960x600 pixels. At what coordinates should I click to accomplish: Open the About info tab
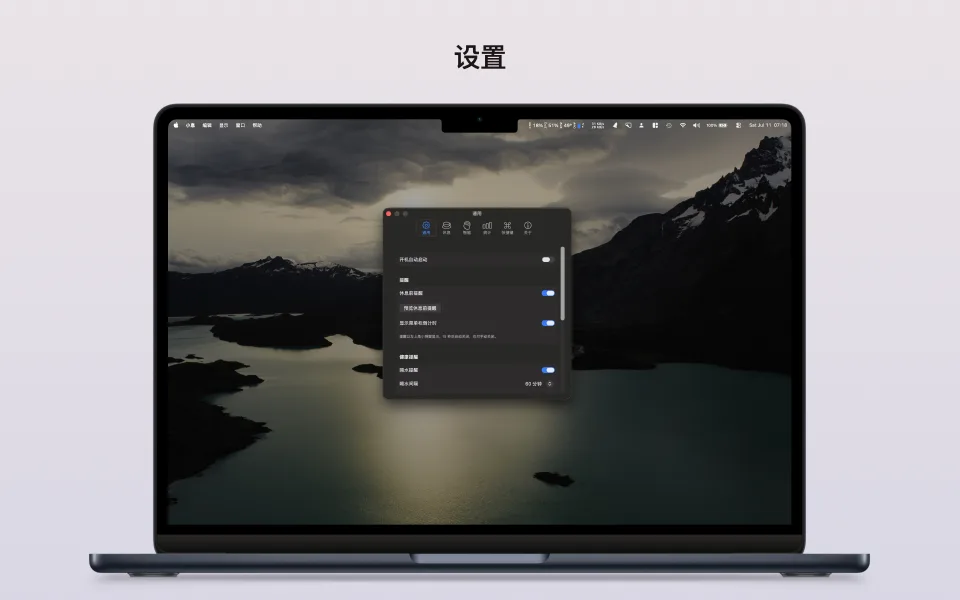tap(528, 228)
